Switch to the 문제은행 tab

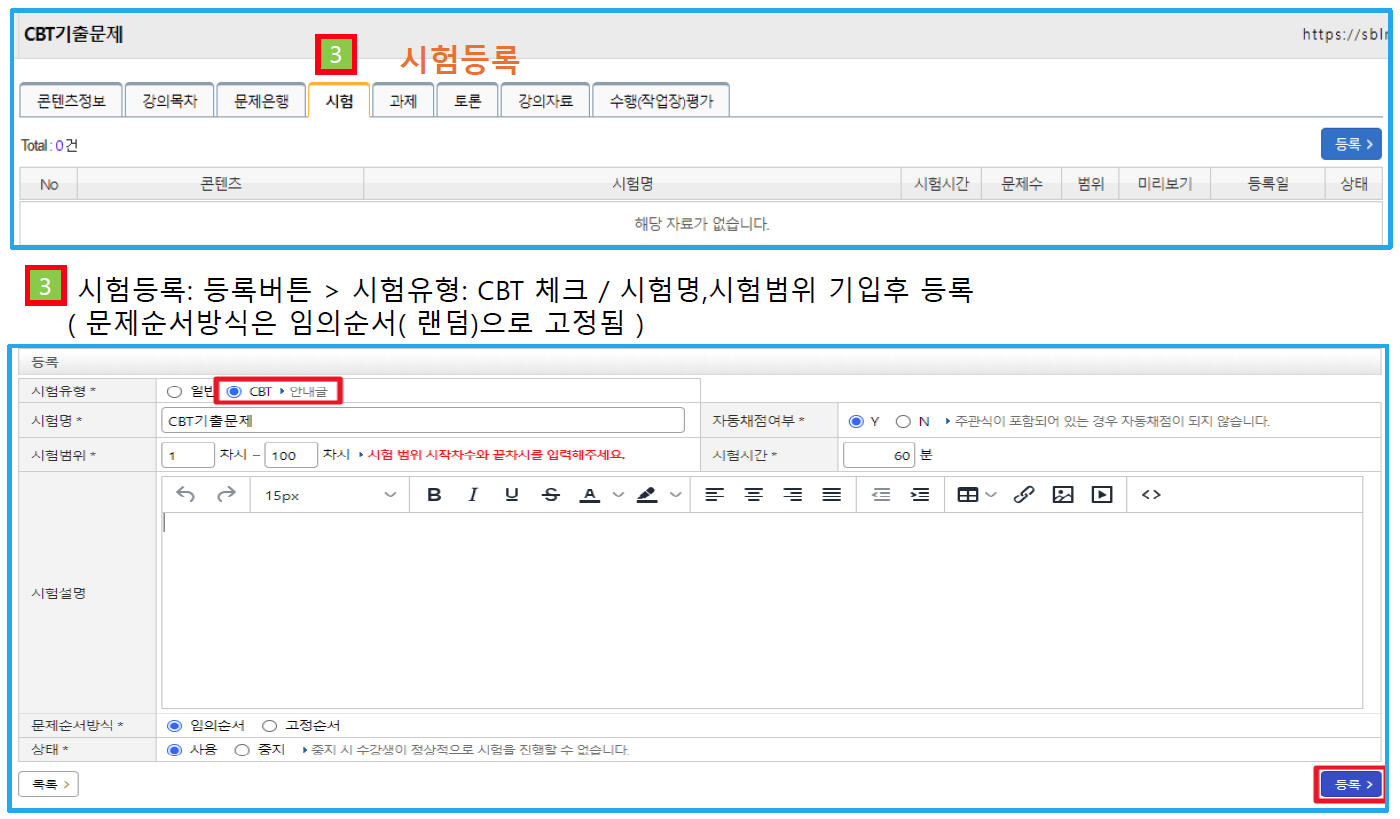pos(261,101)
